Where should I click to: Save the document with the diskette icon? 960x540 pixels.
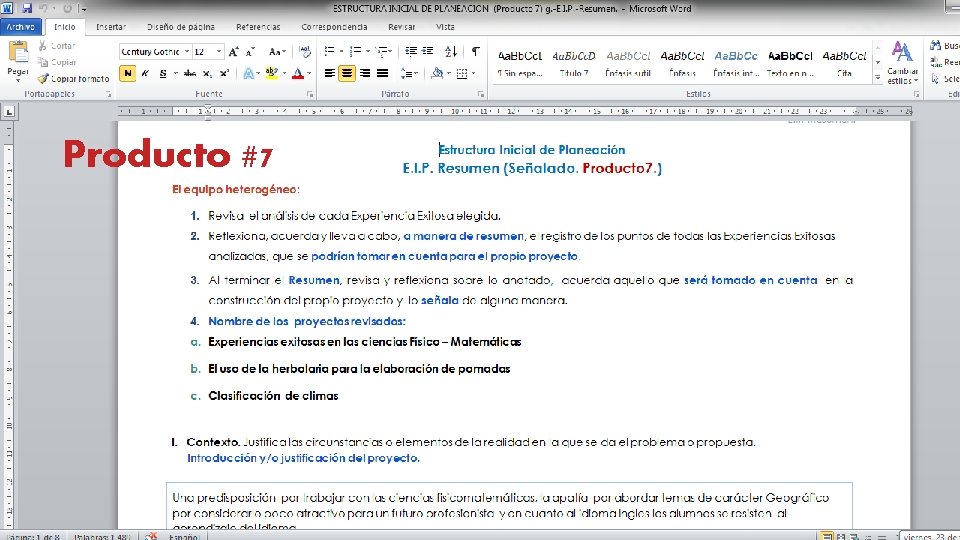coord(27,9)
